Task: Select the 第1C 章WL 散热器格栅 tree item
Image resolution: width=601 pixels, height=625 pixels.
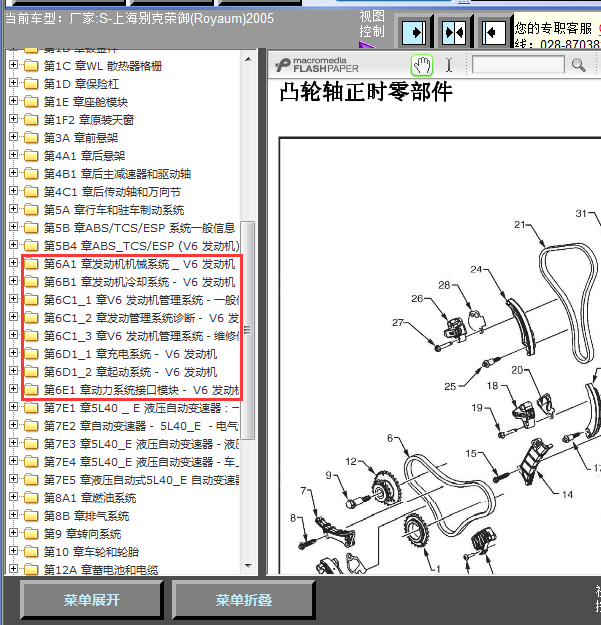Action: click(x=103, y=66)
